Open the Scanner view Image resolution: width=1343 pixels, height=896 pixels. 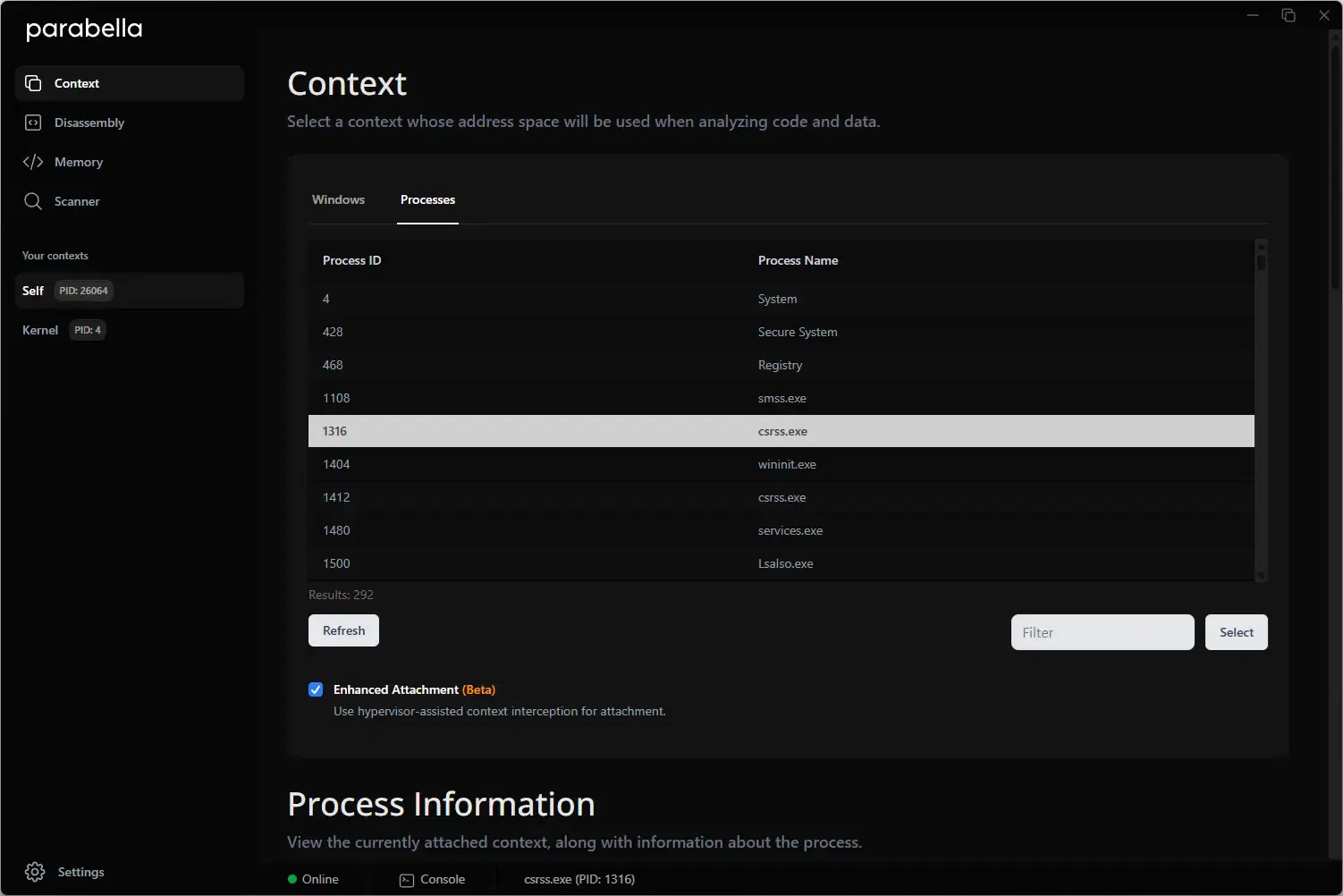coord(75,201)
